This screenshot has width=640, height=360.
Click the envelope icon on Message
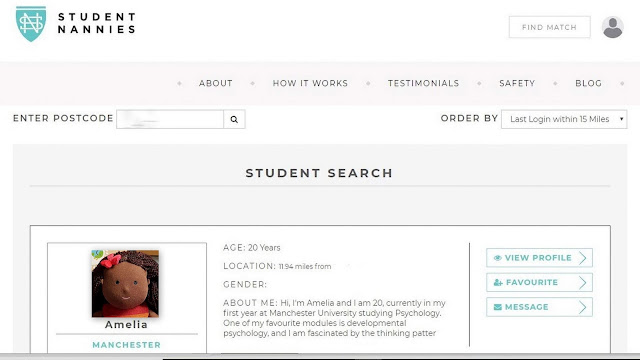498,307
